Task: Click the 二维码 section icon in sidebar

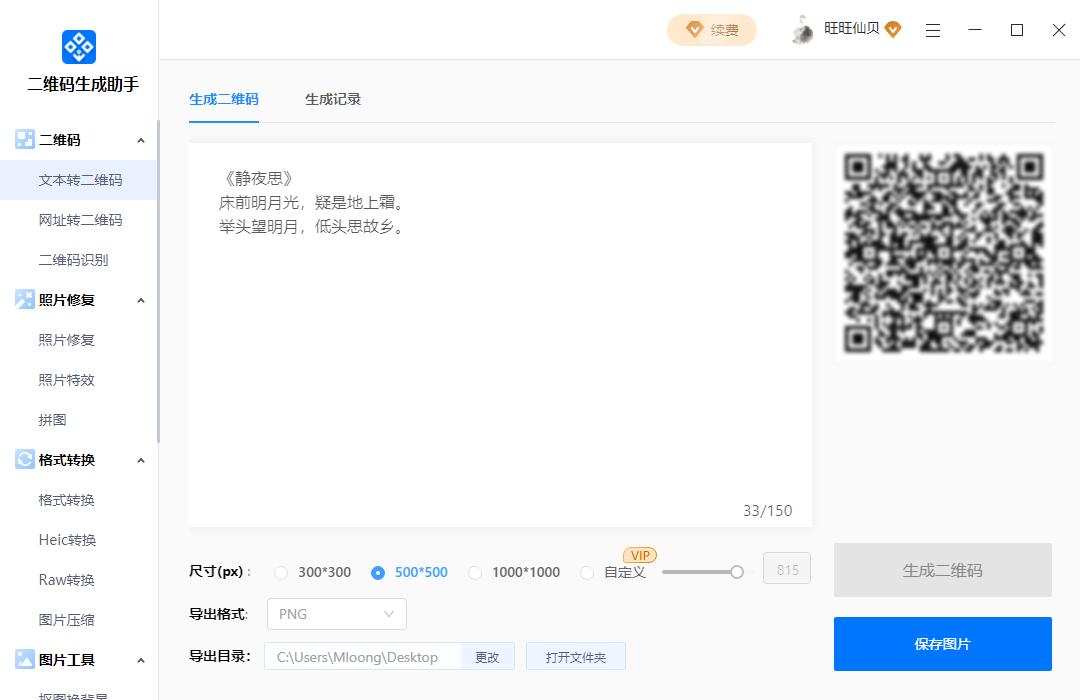Action: coord(25,139)
